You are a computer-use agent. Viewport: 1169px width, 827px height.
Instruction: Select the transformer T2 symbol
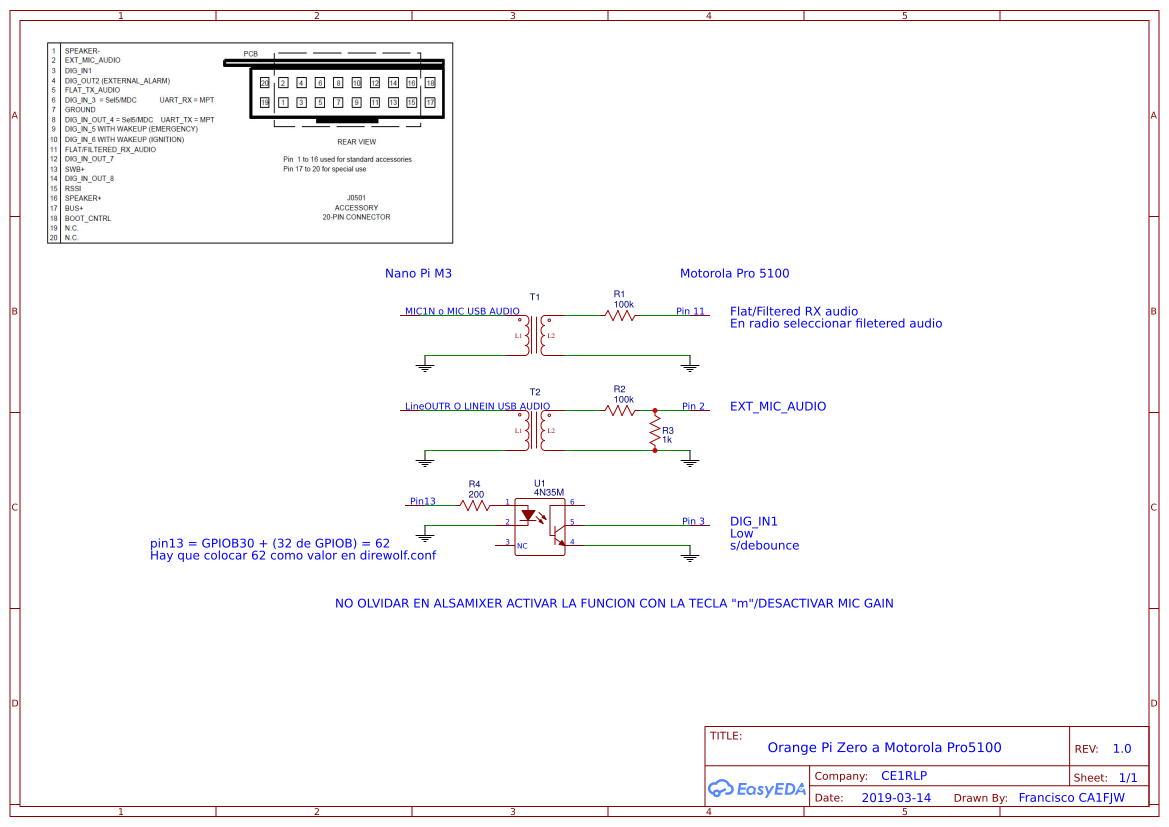coord(535,430)
